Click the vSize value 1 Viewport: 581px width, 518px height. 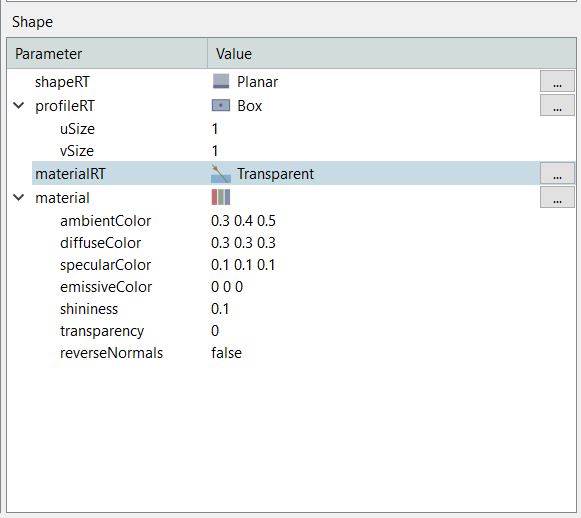[215, 151]
